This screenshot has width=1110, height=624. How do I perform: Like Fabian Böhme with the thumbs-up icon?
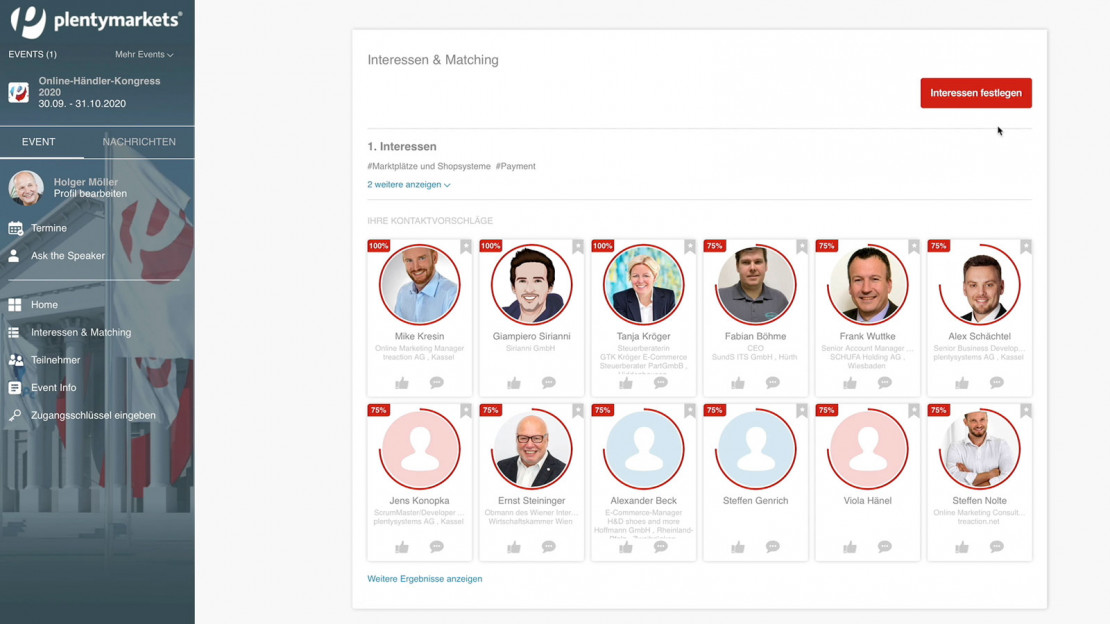tap(738, 383)
